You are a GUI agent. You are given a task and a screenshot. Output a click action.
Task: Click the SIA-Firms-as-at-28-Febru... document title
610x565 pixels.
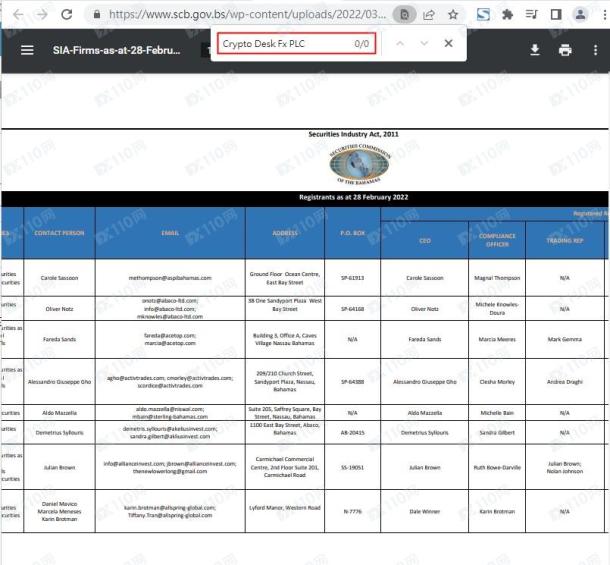coord(116,50)
